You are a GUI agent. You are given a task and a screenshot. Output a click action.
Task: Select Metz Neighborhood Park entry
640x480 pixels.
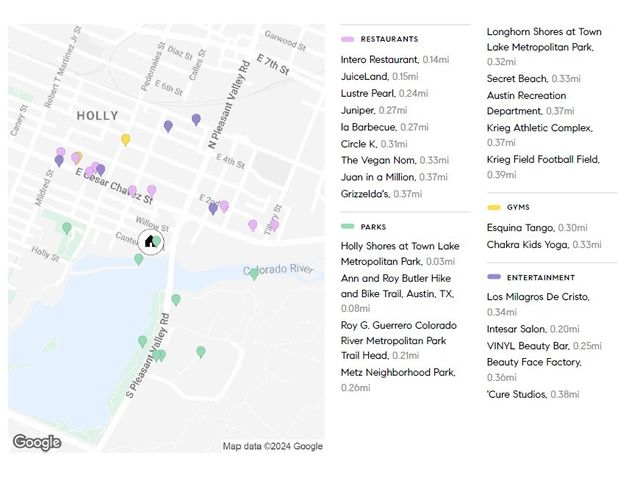click(398, 380)
